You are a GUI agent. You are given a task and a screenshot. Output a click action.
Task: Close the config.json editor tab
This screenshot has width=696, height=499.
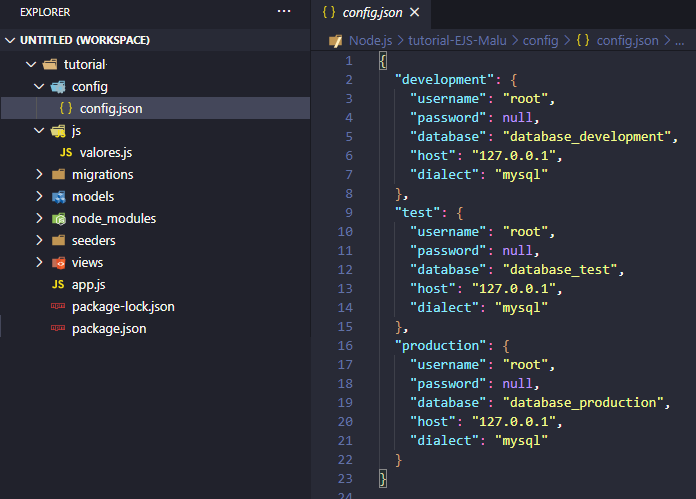click(415, 12)
